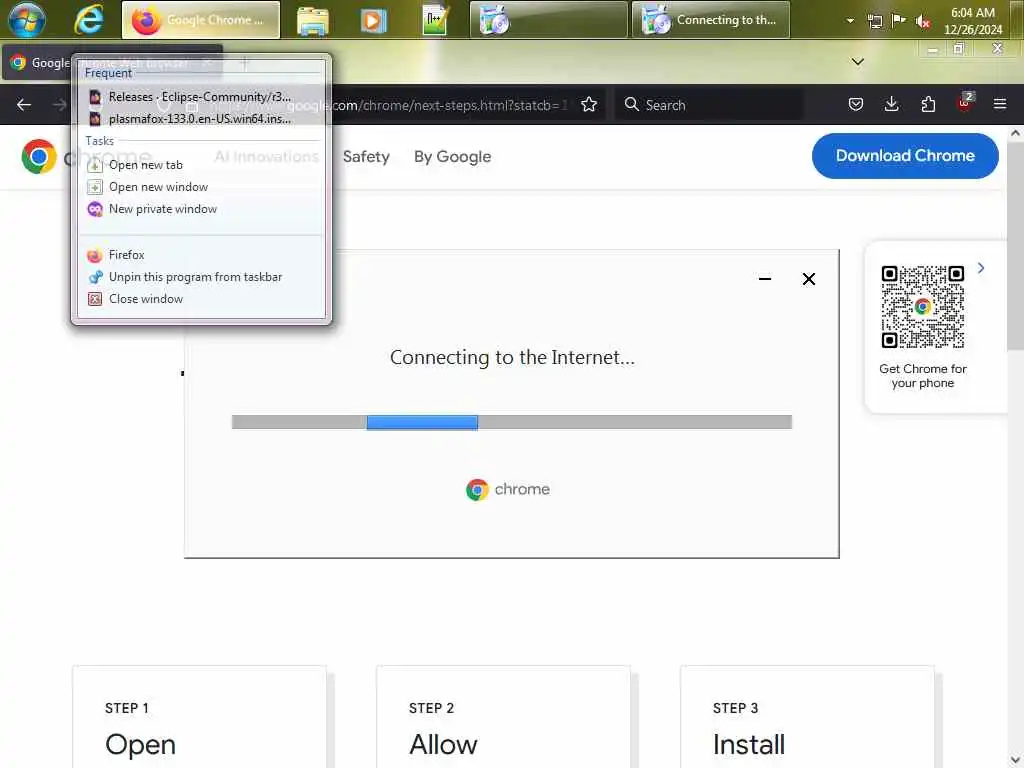The width and height of the screenshot is (1024, 768).
Task: Launch Internet Explorer from taskbar
Action: 88,20
